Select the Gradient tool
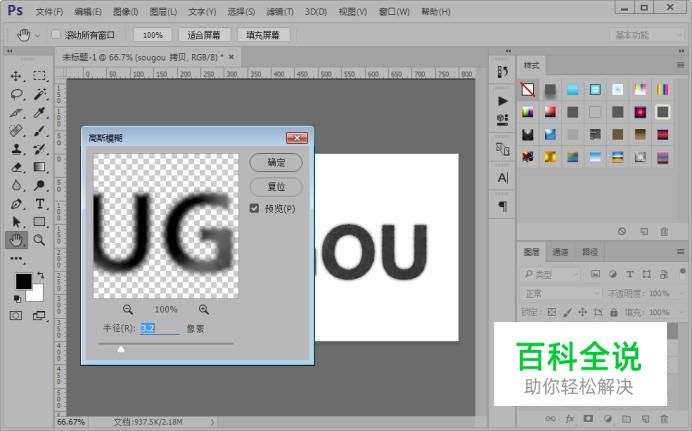The height and width of the screenshot is (431, 692). 39,167
